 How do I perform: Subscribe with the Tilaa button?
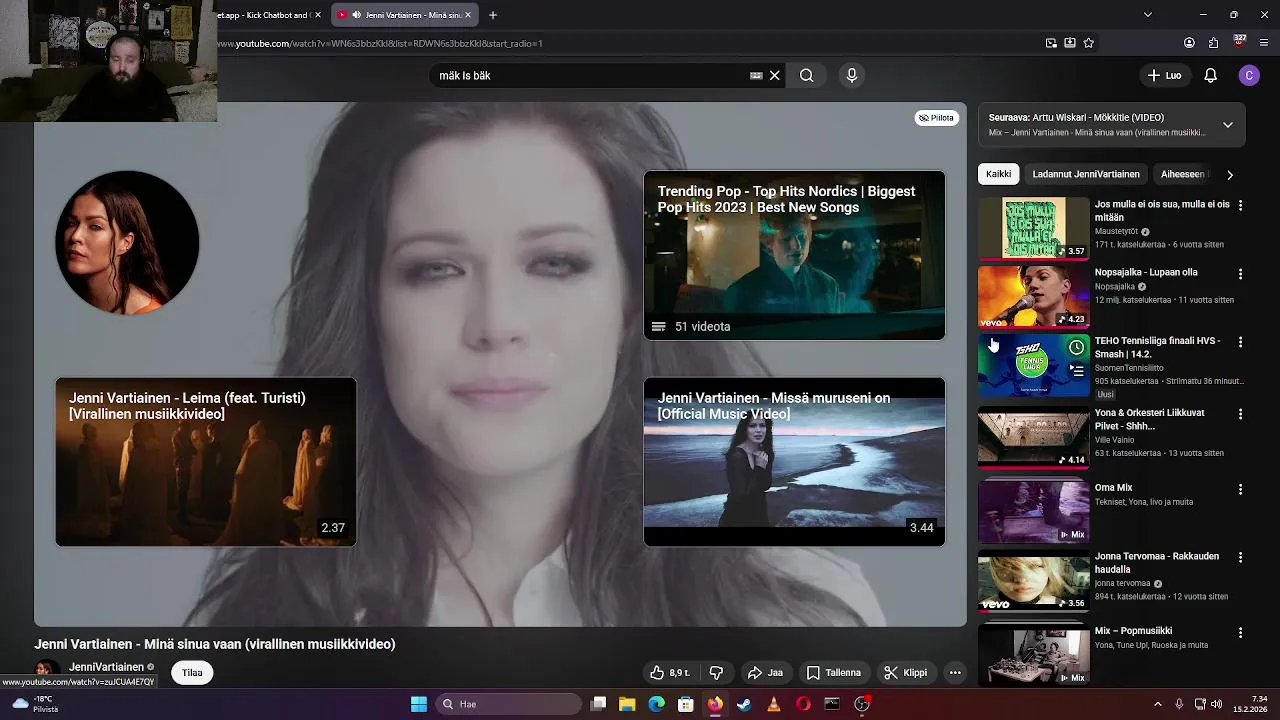click(192, 672)
